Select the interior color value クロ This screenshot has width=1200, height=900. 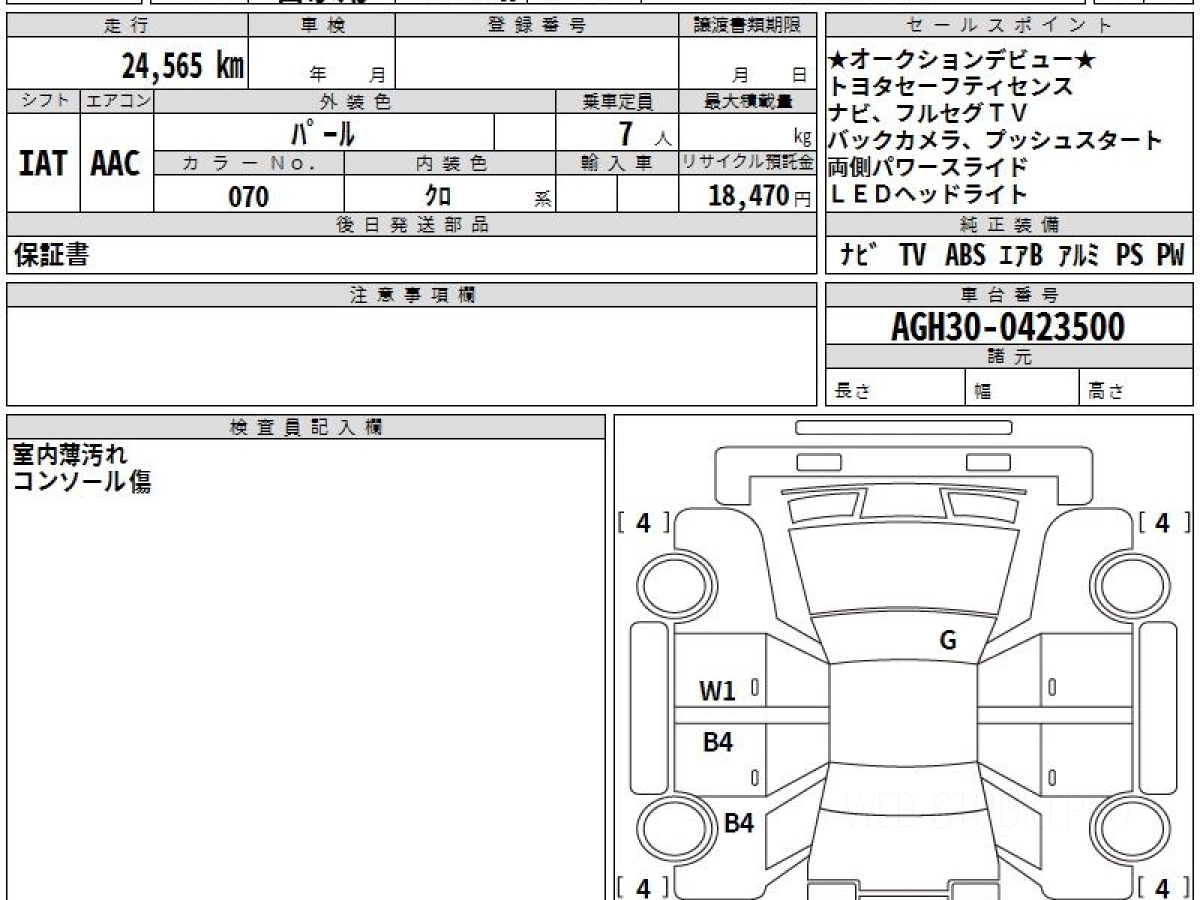[438, 196]
